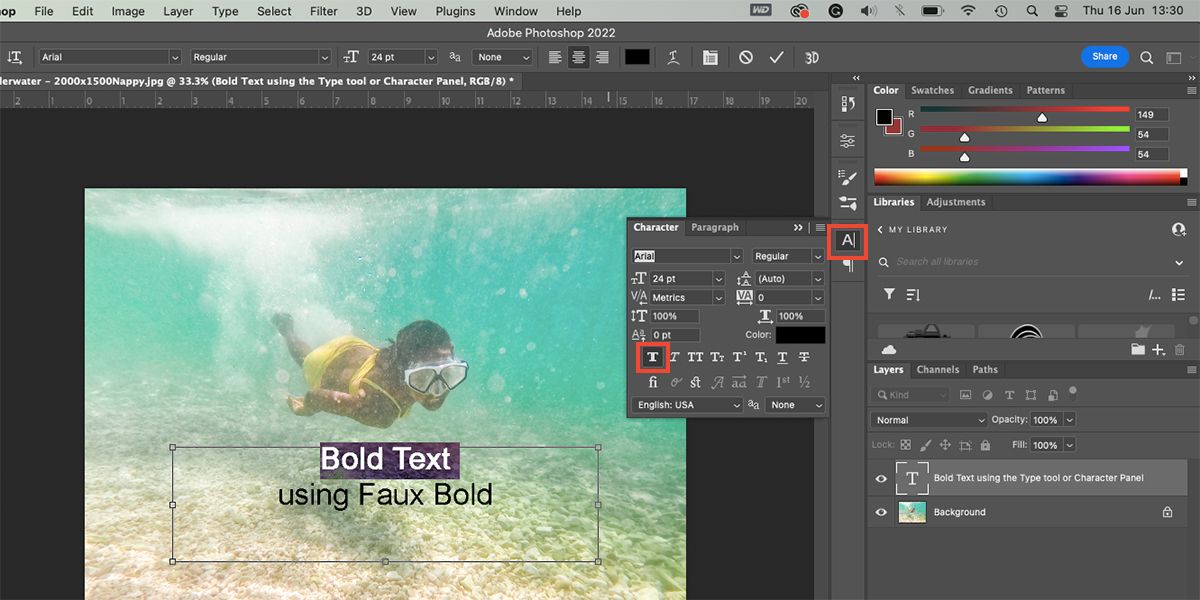Click the Create Warped Text icon
1200x600 pixels.
675,58
